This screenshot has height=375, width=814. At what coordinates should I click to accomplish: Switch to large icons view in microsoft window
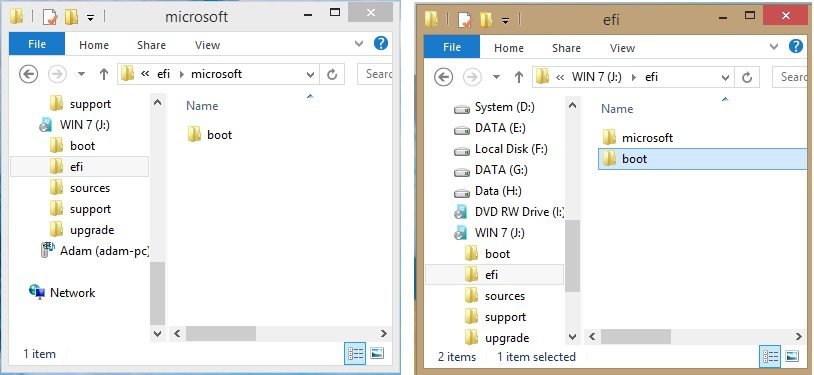377,353
